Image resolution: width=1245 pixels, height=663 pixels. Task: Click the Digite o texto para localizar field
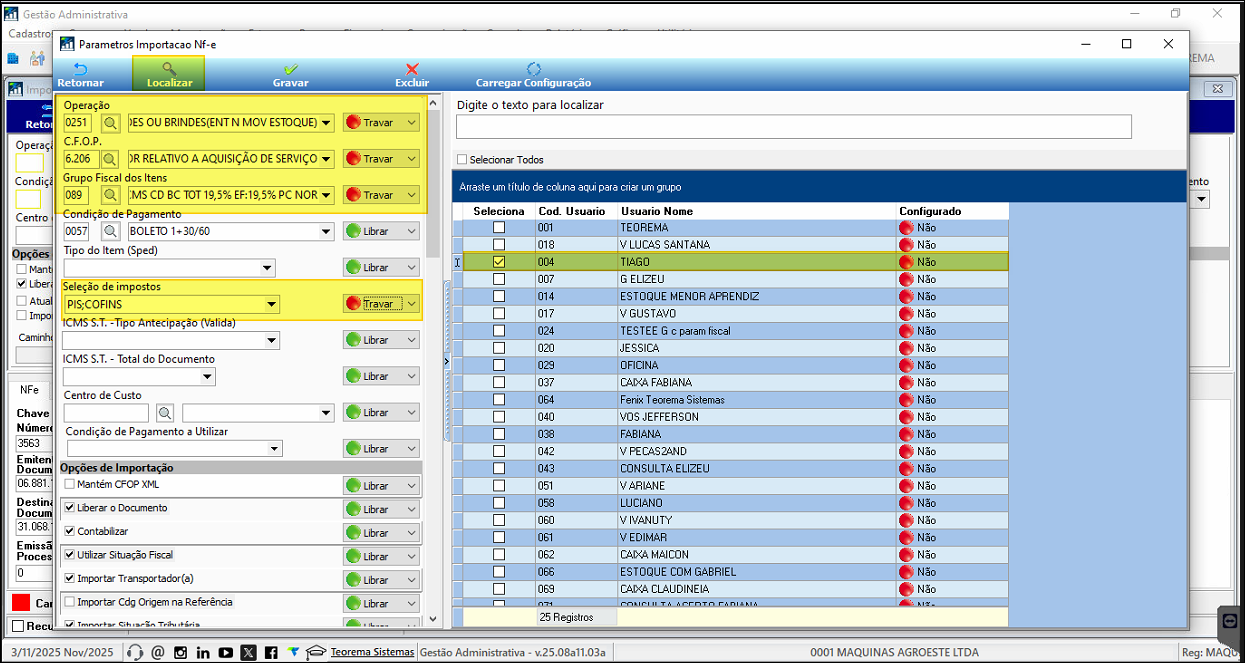pyautogui.click(x=794, y=127)
